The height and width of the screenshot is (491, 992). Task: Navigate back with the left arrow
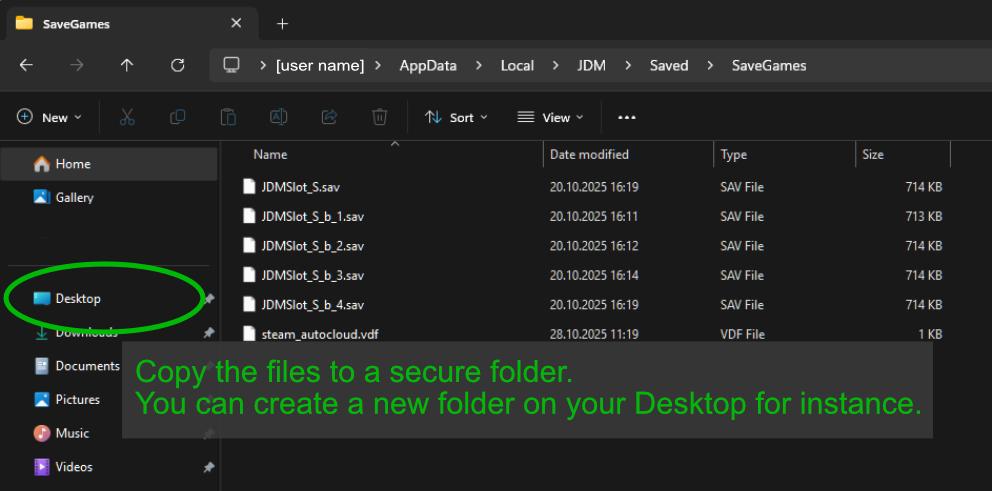(27, 65)
